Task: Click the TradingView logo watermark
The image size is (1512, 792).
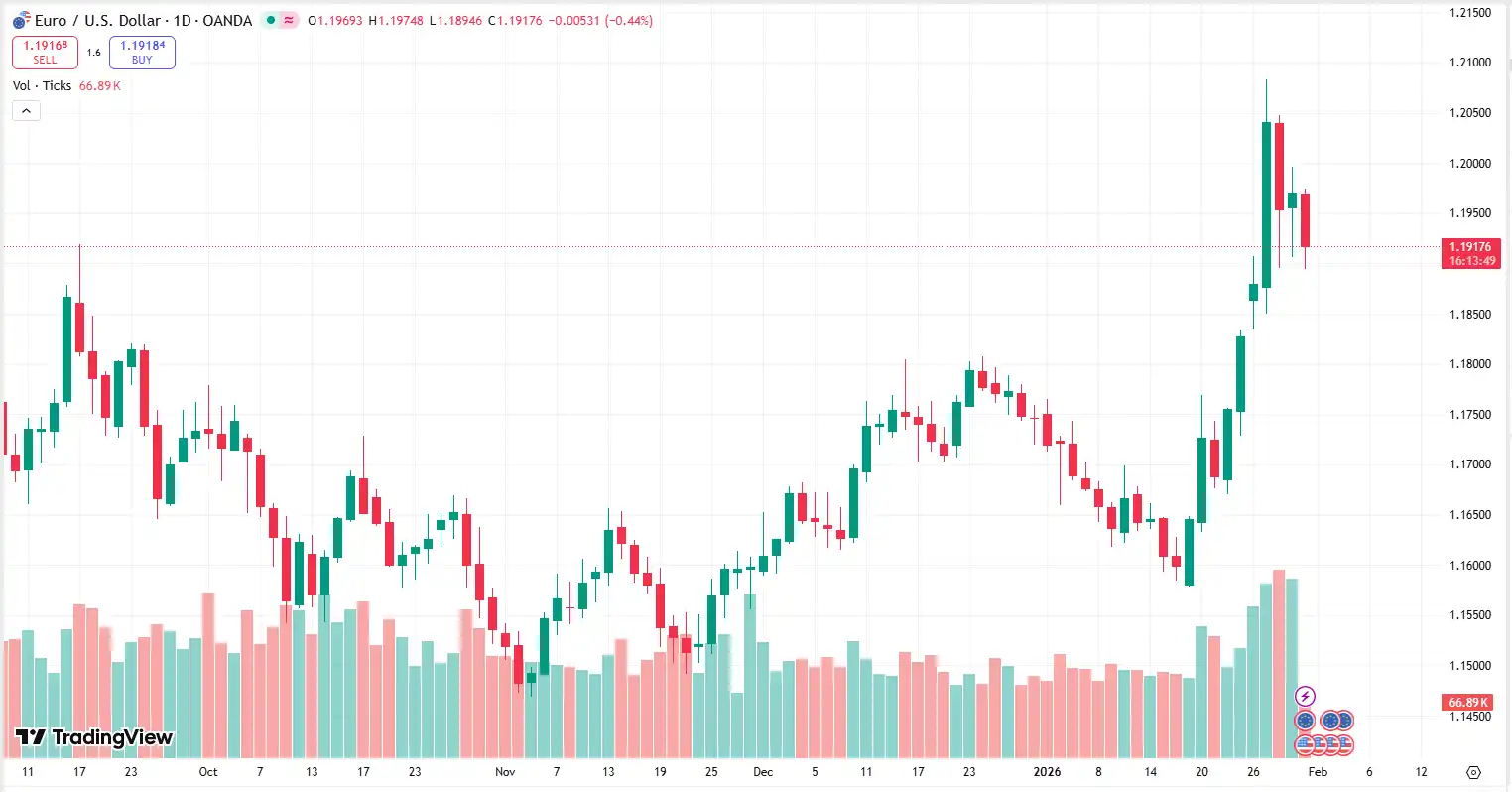Action: [89, 737]
